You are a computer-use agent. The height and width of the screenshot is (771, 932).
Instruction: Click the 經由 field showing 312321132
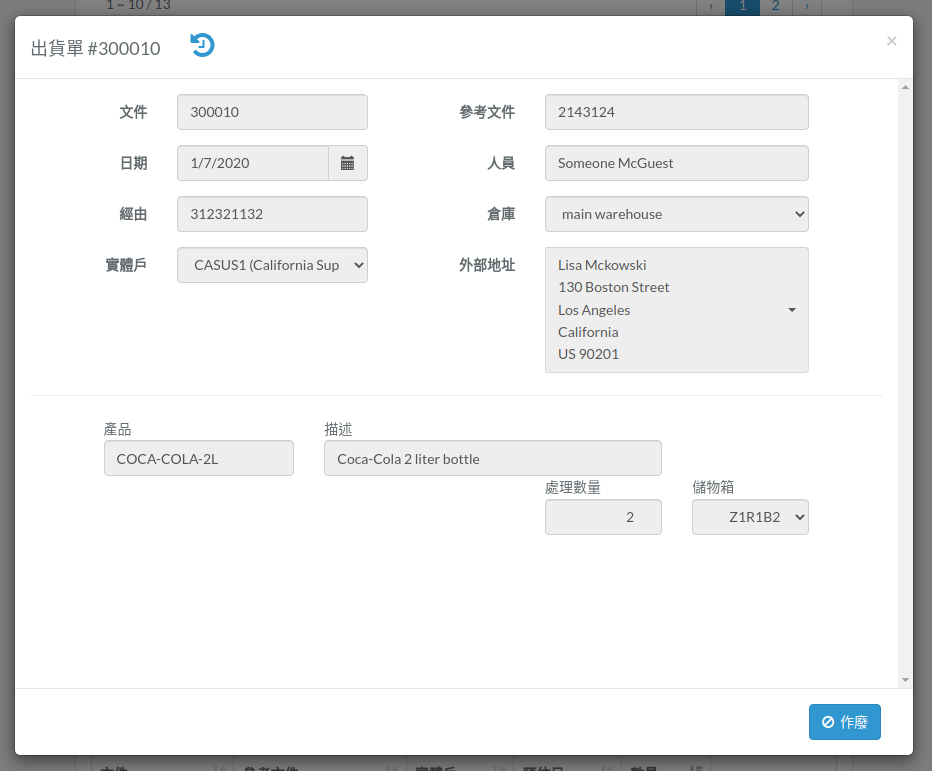[272, 214]
